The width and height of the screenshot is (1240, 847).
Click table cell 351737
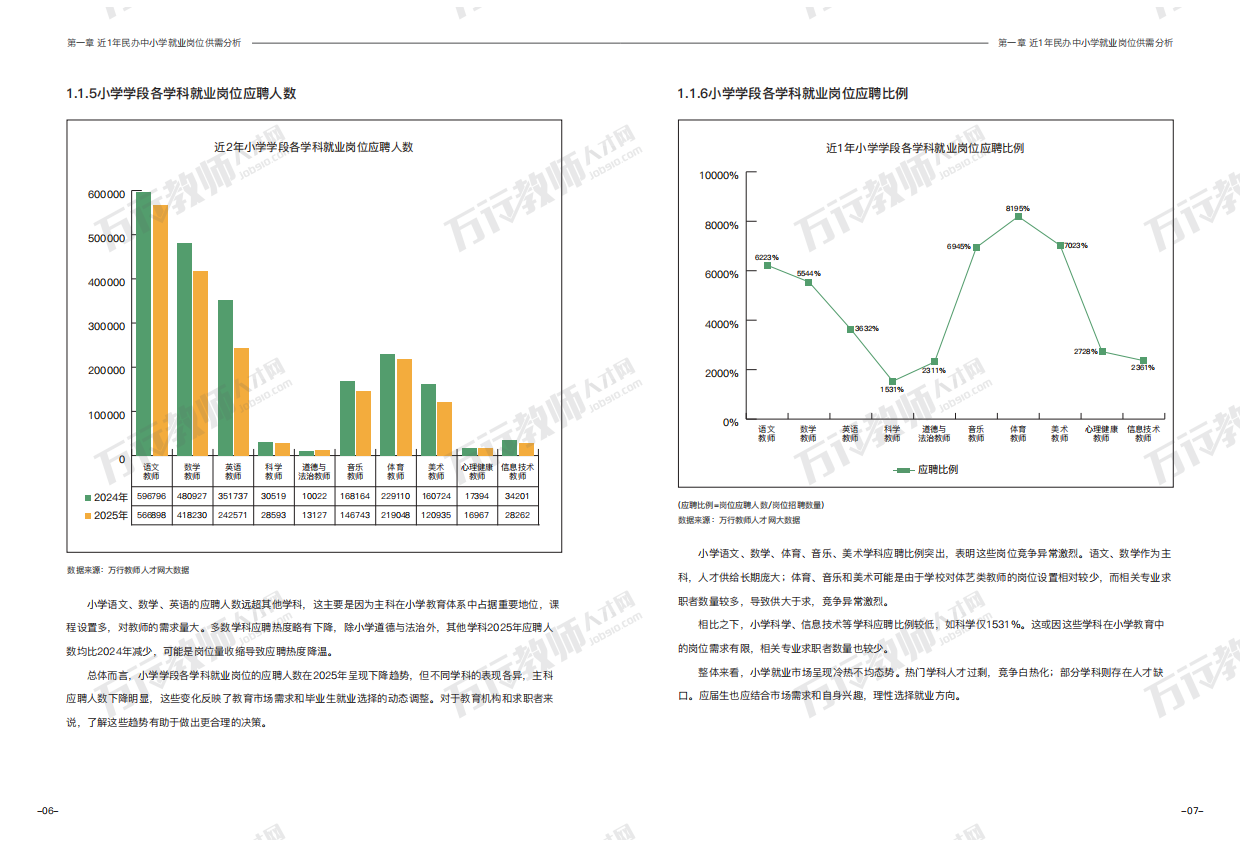coord(232,497)
